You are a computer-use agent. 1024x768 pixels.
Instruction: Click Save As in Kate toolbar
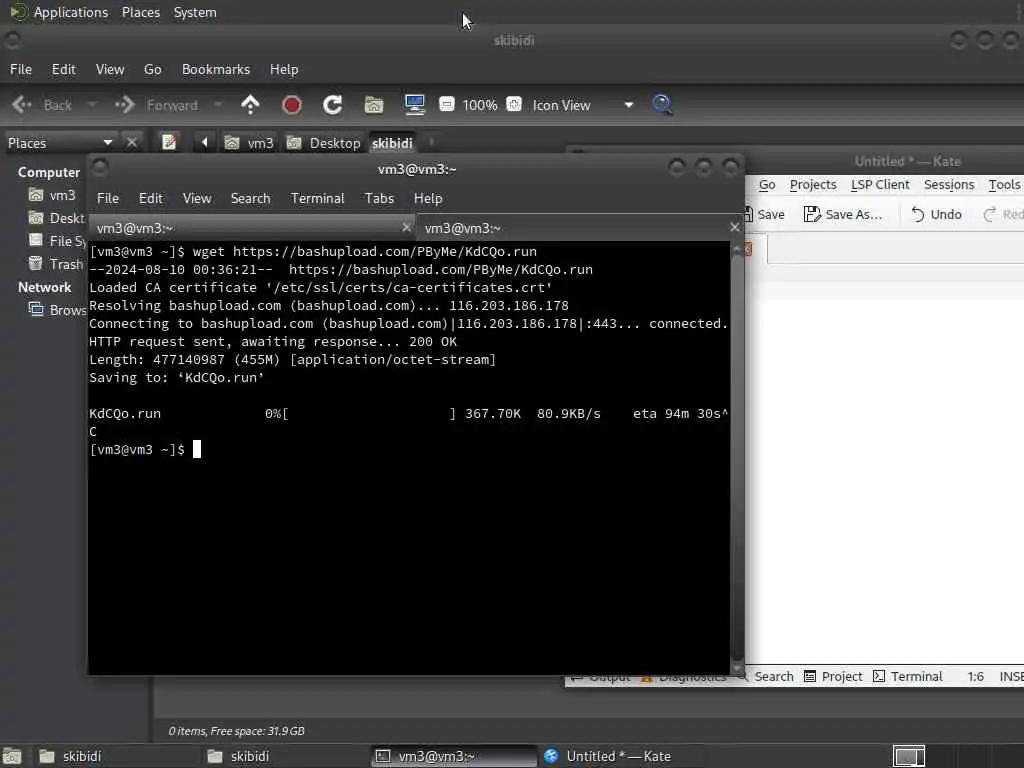coord(843,214)
